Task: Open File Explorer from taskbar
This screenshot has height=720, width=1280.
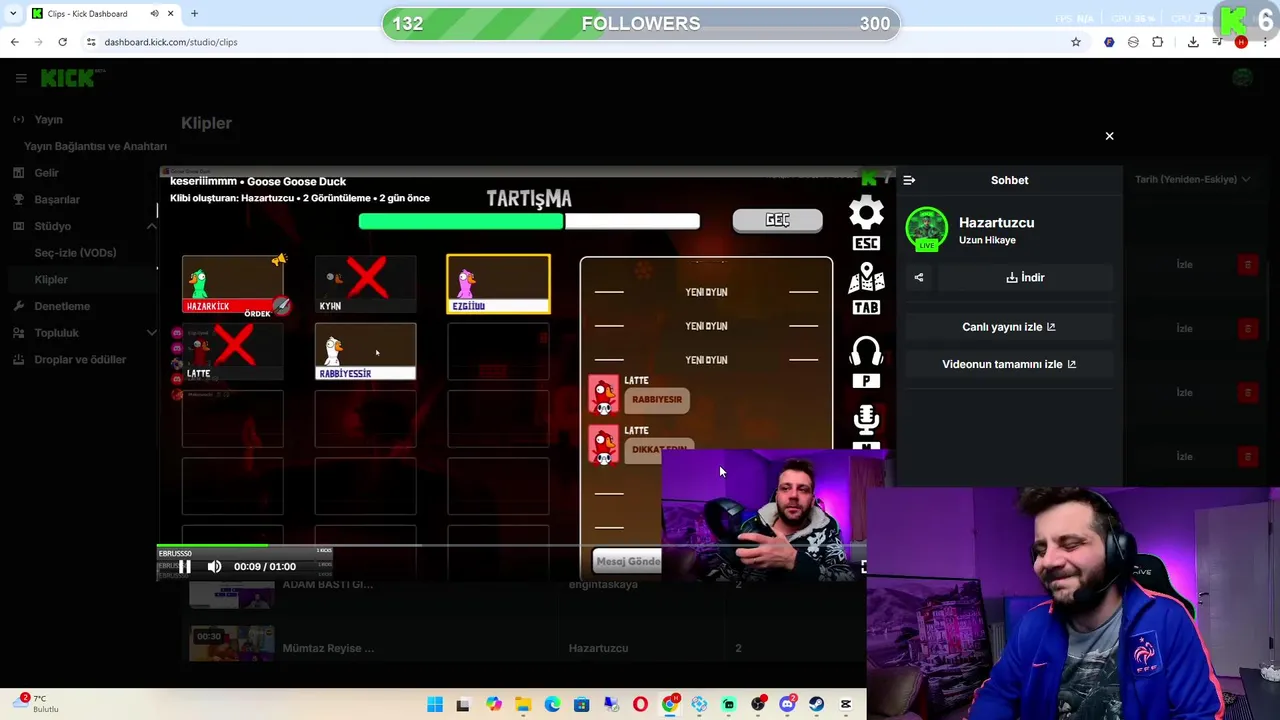Action: pyautogui.click(x=523, y=705)
